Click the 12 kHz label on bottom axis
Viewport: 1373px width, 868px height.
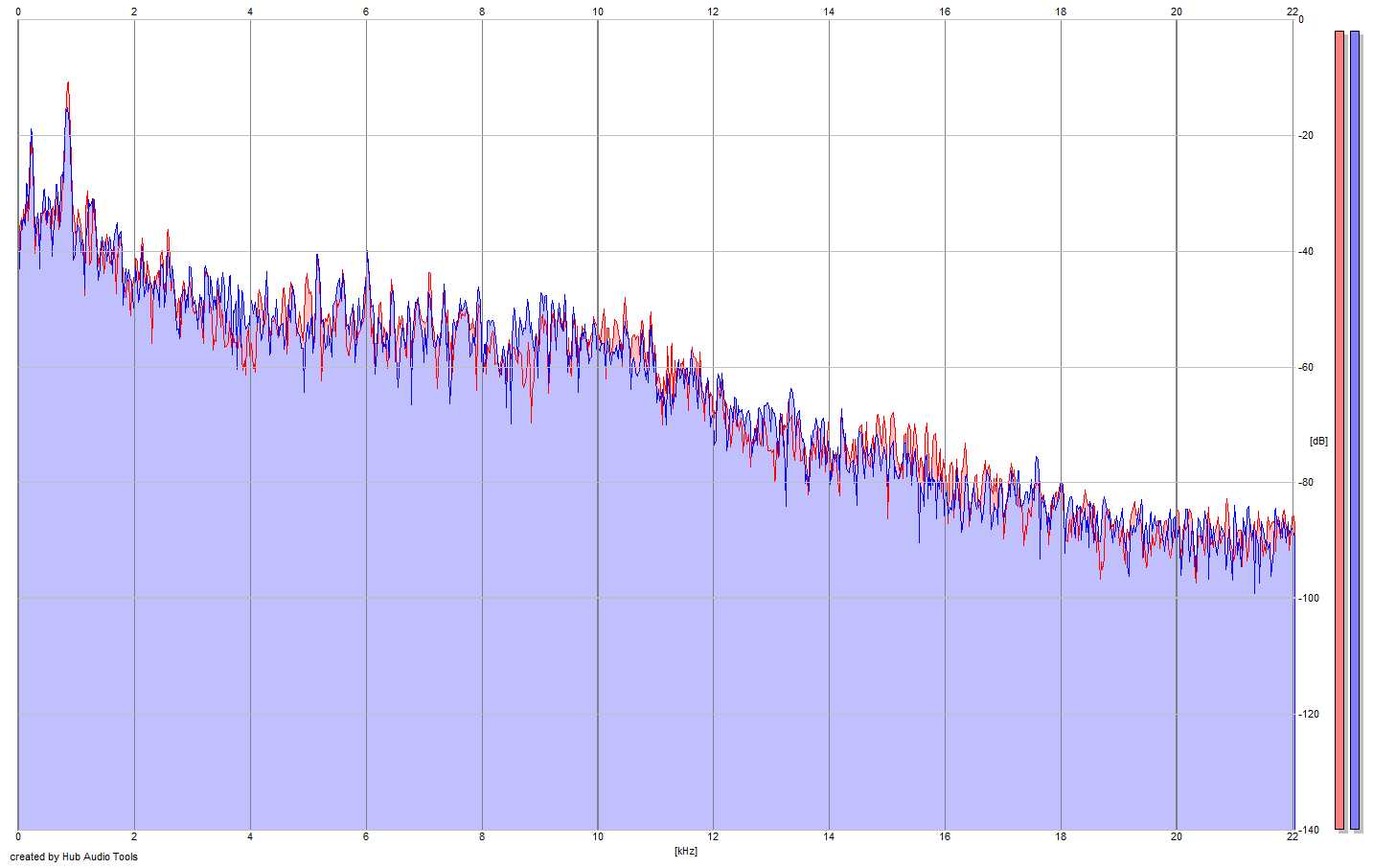click(713, 836)
